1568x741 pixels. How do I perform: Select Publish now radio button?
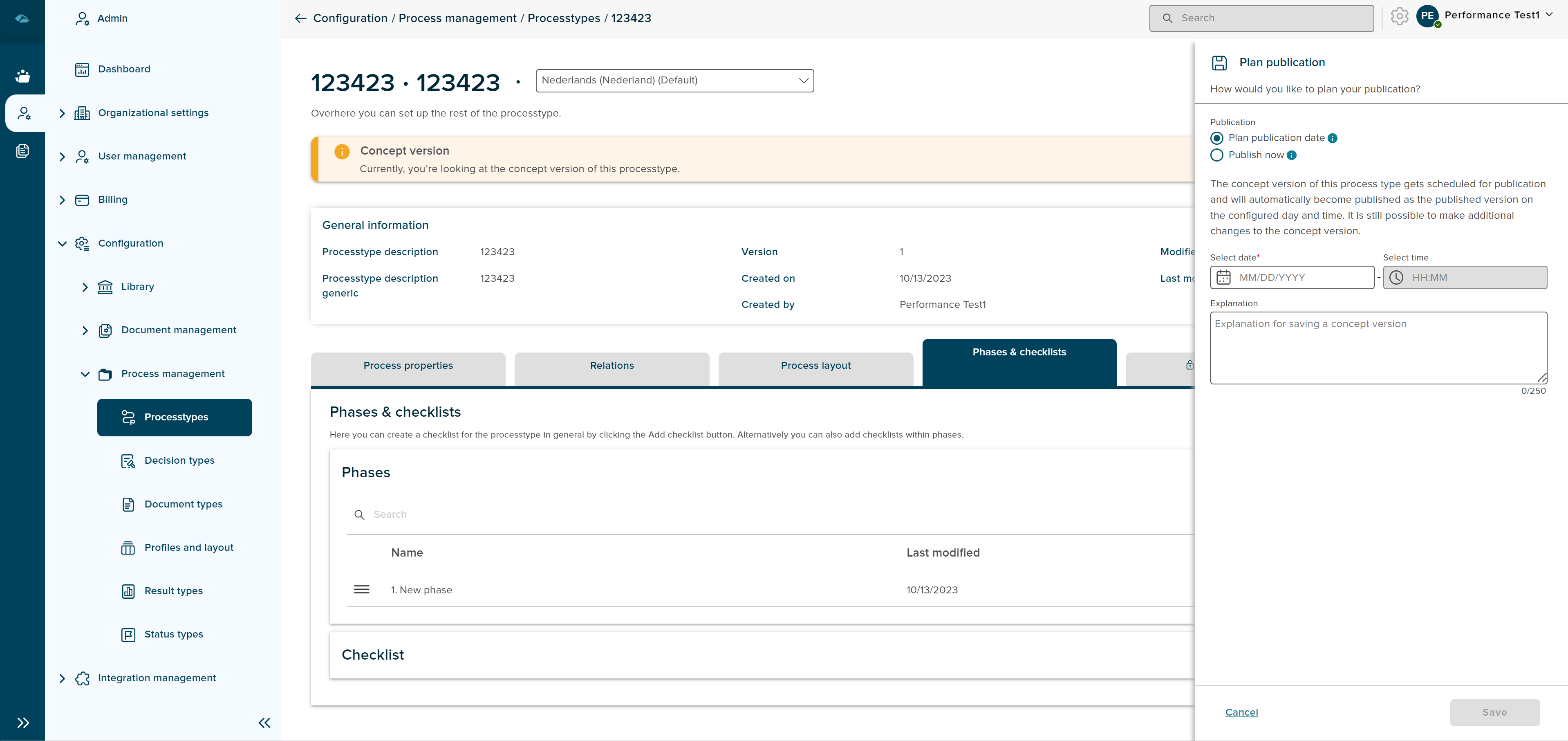(1217, 155)
